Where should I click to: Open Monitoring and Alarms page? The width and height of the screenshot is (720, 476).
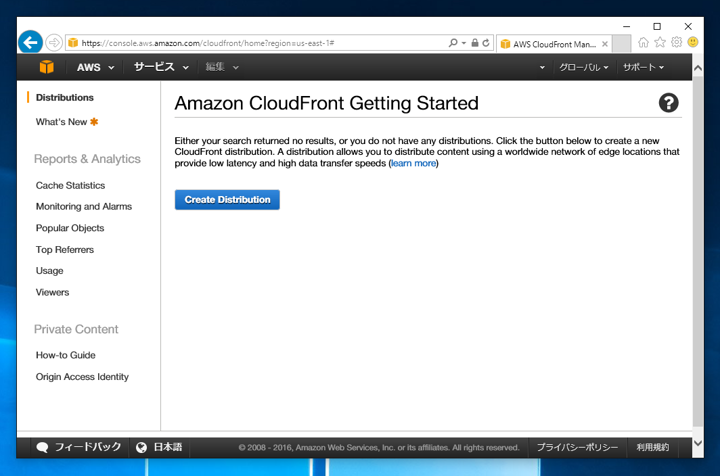(x=84, y=207)
